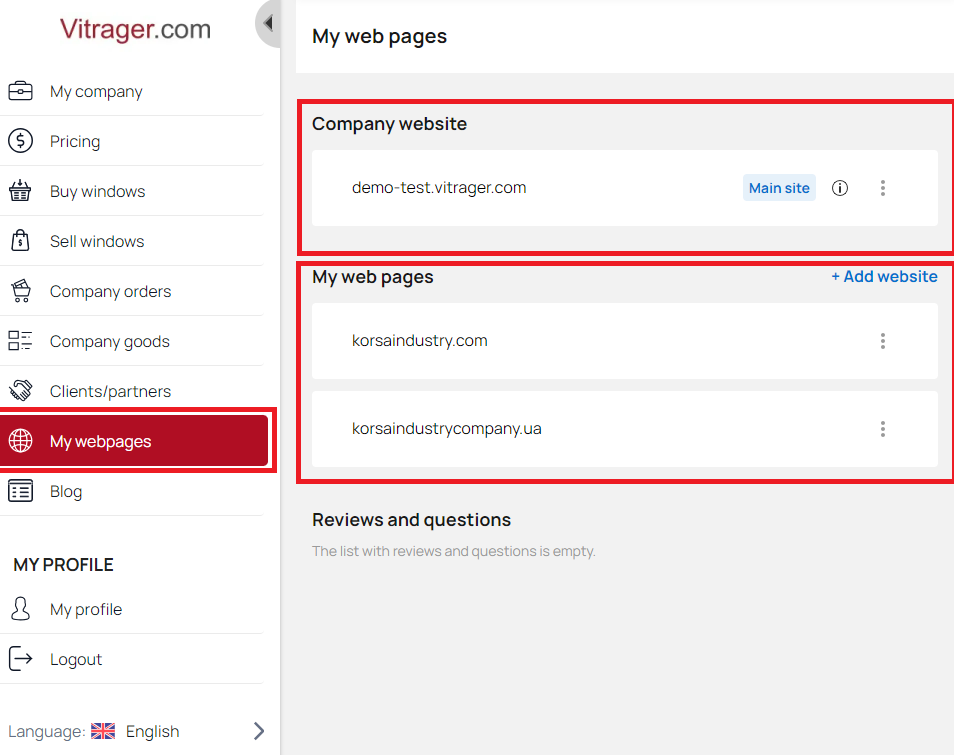Click the MY PROFILE section header
The width and height of the screenshot is (954, 755).
click(x=63, y=565)
